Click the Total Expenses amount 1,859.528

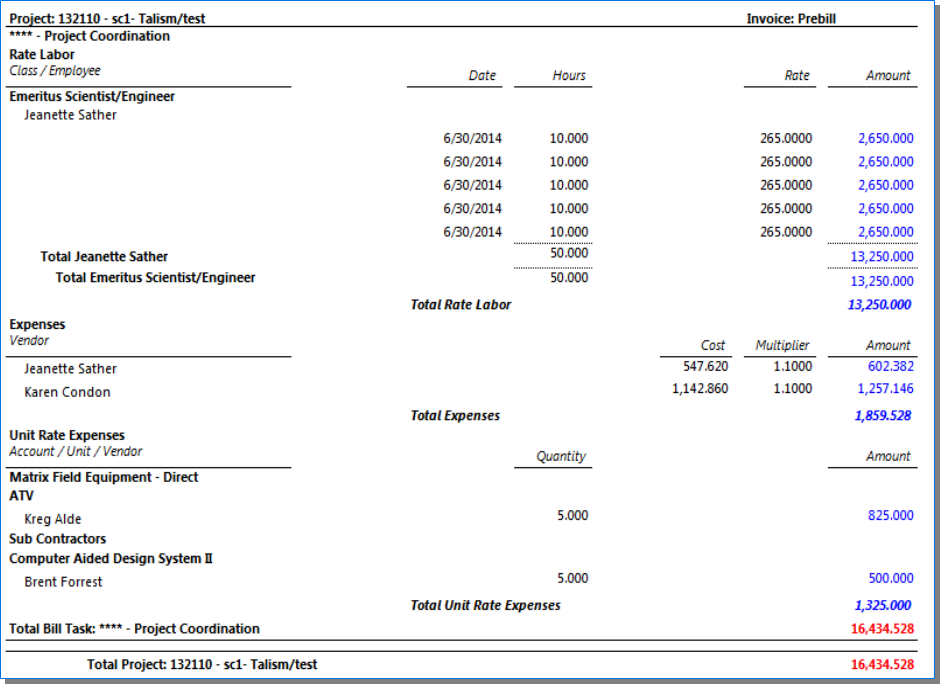(882, 415)
